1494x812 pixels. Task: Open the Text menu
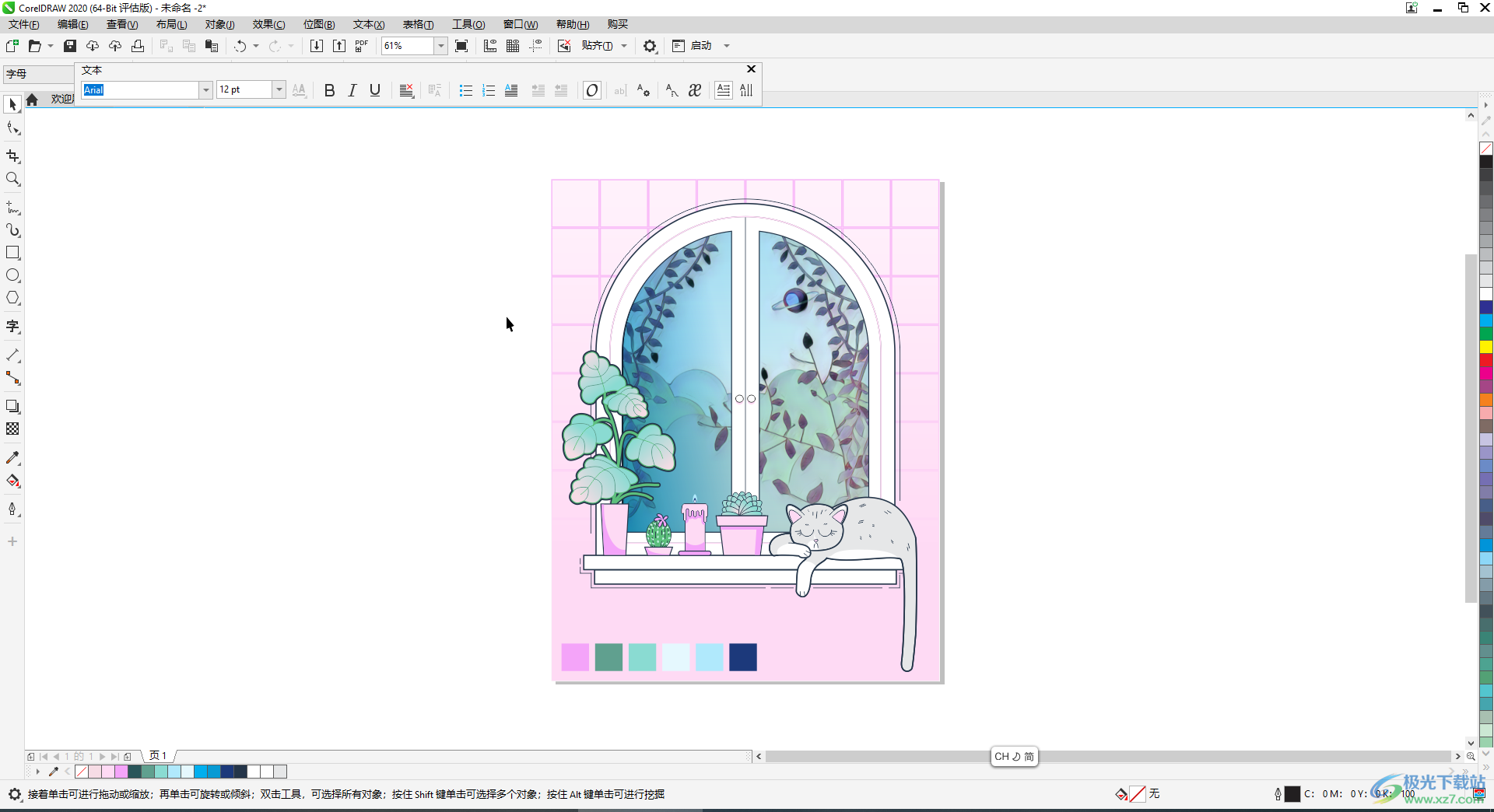369,24
